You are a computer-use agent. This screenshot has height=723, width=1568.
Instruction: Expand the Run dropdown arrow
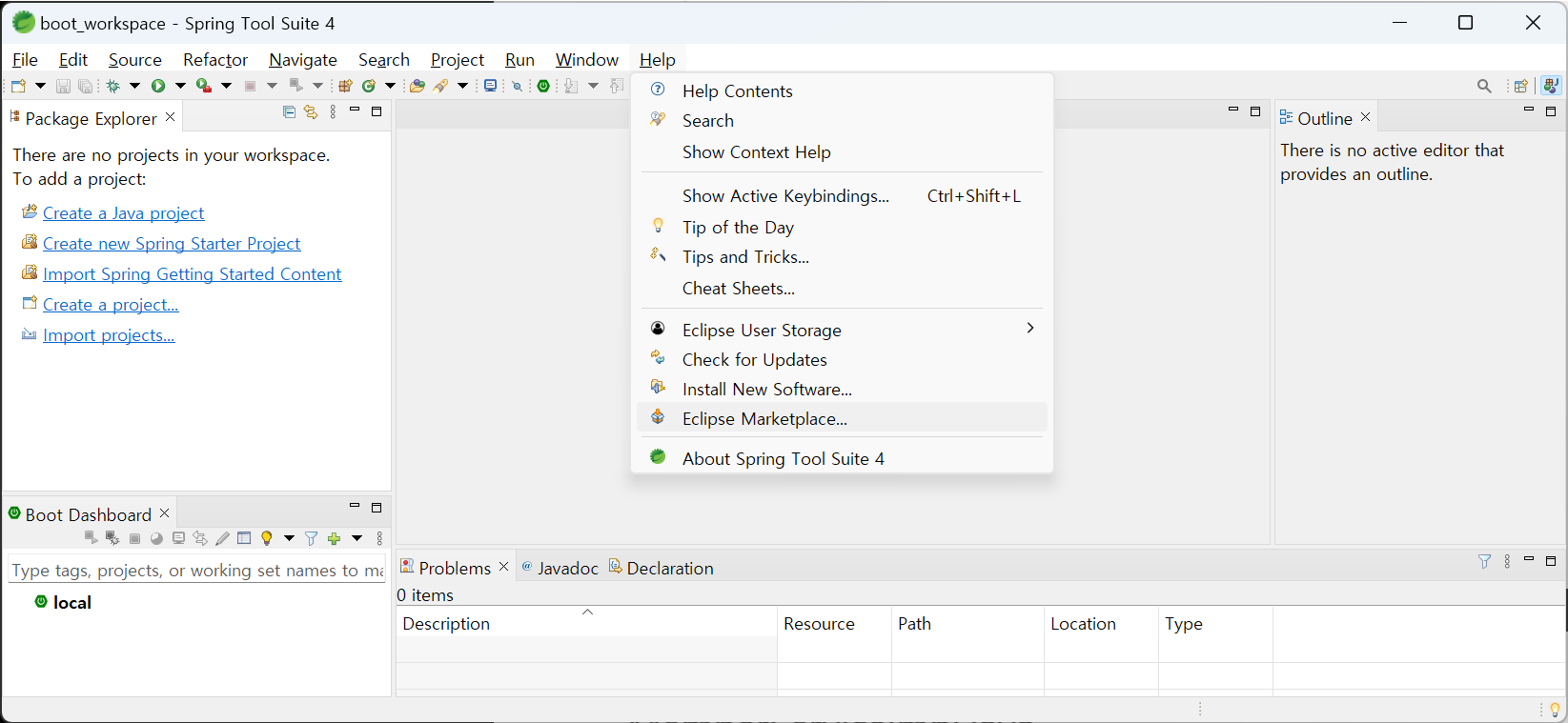(180, 86)
